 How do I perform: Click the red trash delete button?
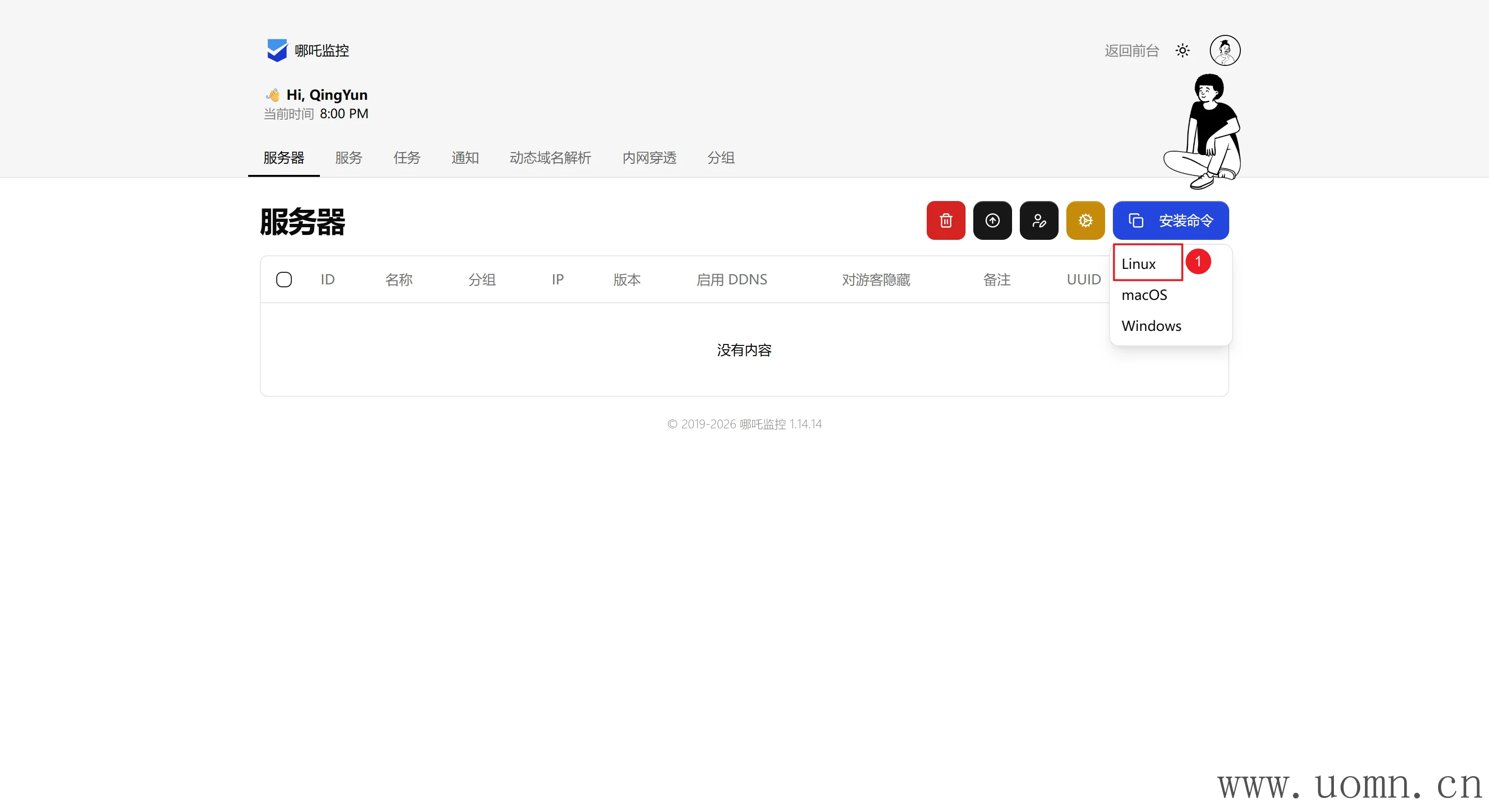click(946, 220)
